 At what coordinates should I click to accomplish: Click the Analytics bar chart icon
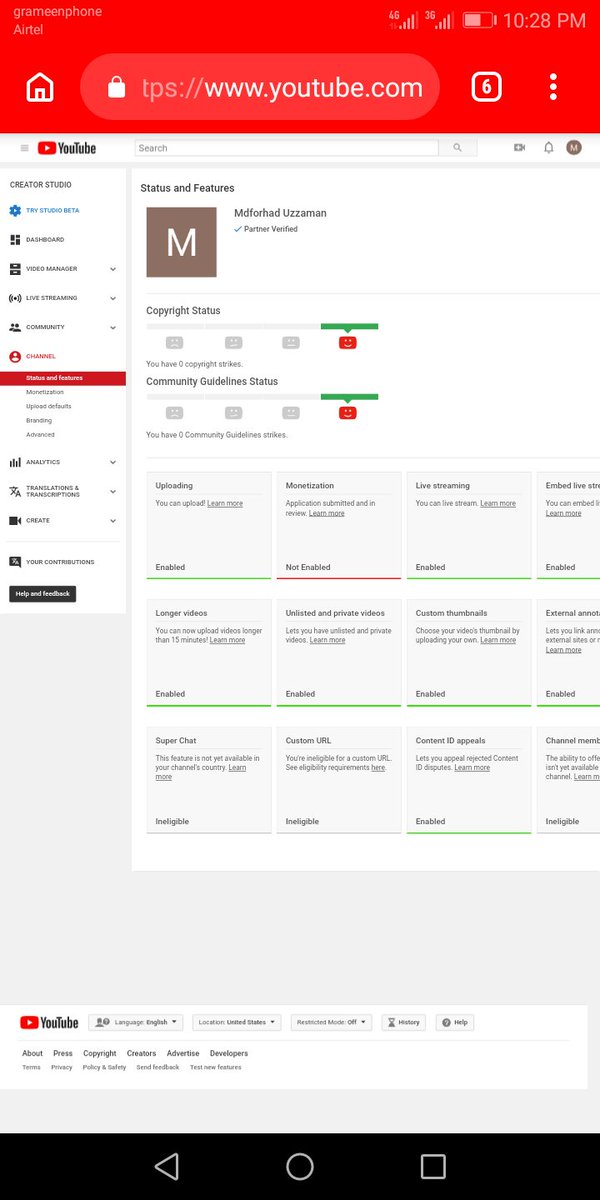[x=15, y=462]
